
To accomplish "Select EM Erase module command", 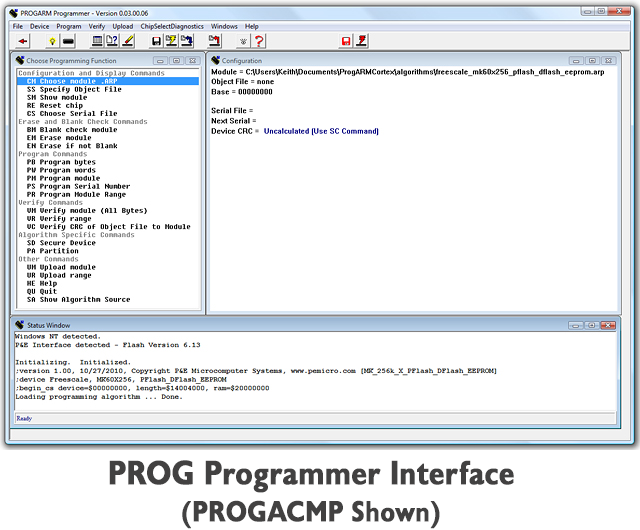I will coord(59,138).
